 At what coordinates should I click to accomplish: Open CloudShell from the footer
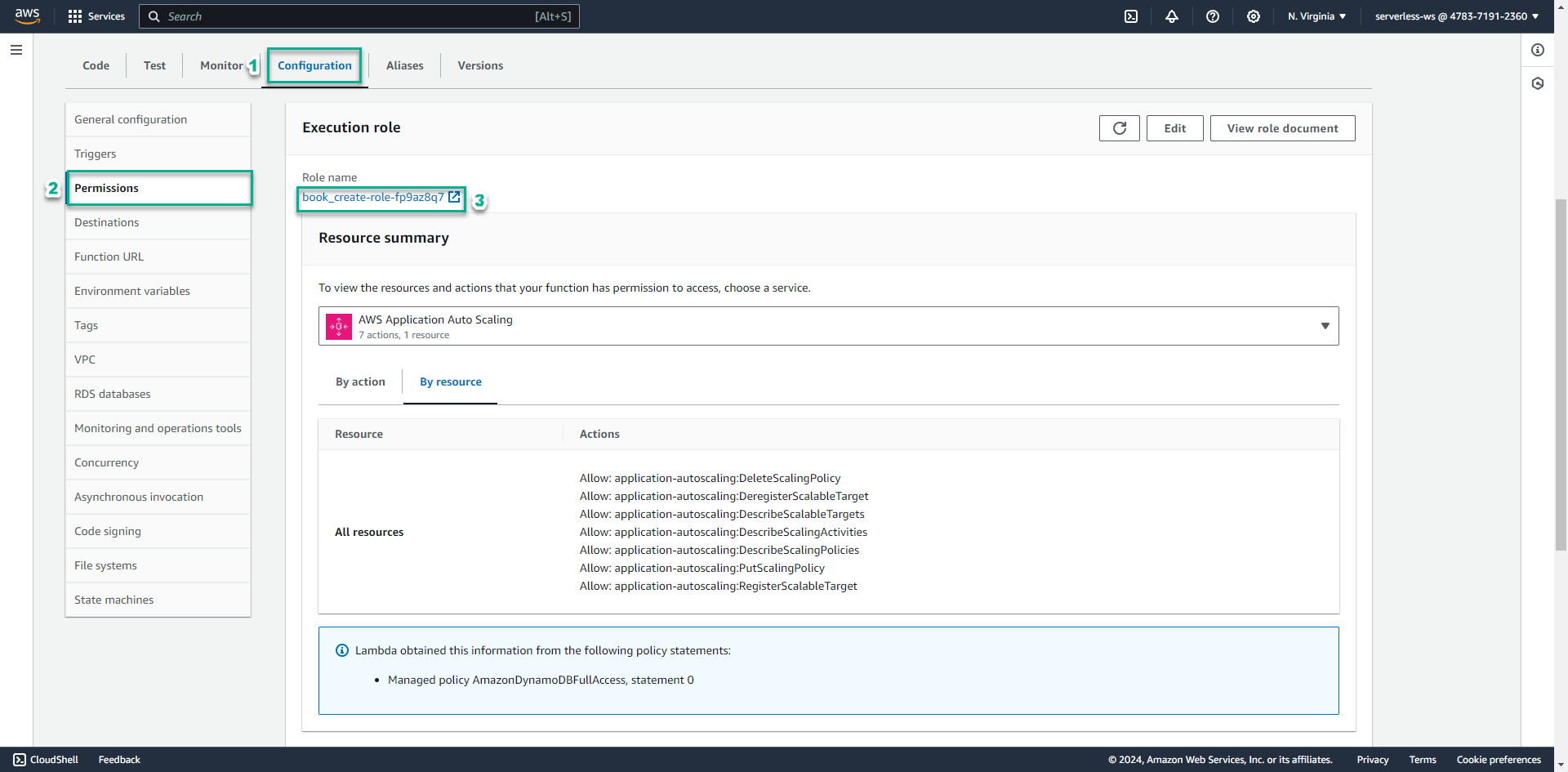coord(46,760)
